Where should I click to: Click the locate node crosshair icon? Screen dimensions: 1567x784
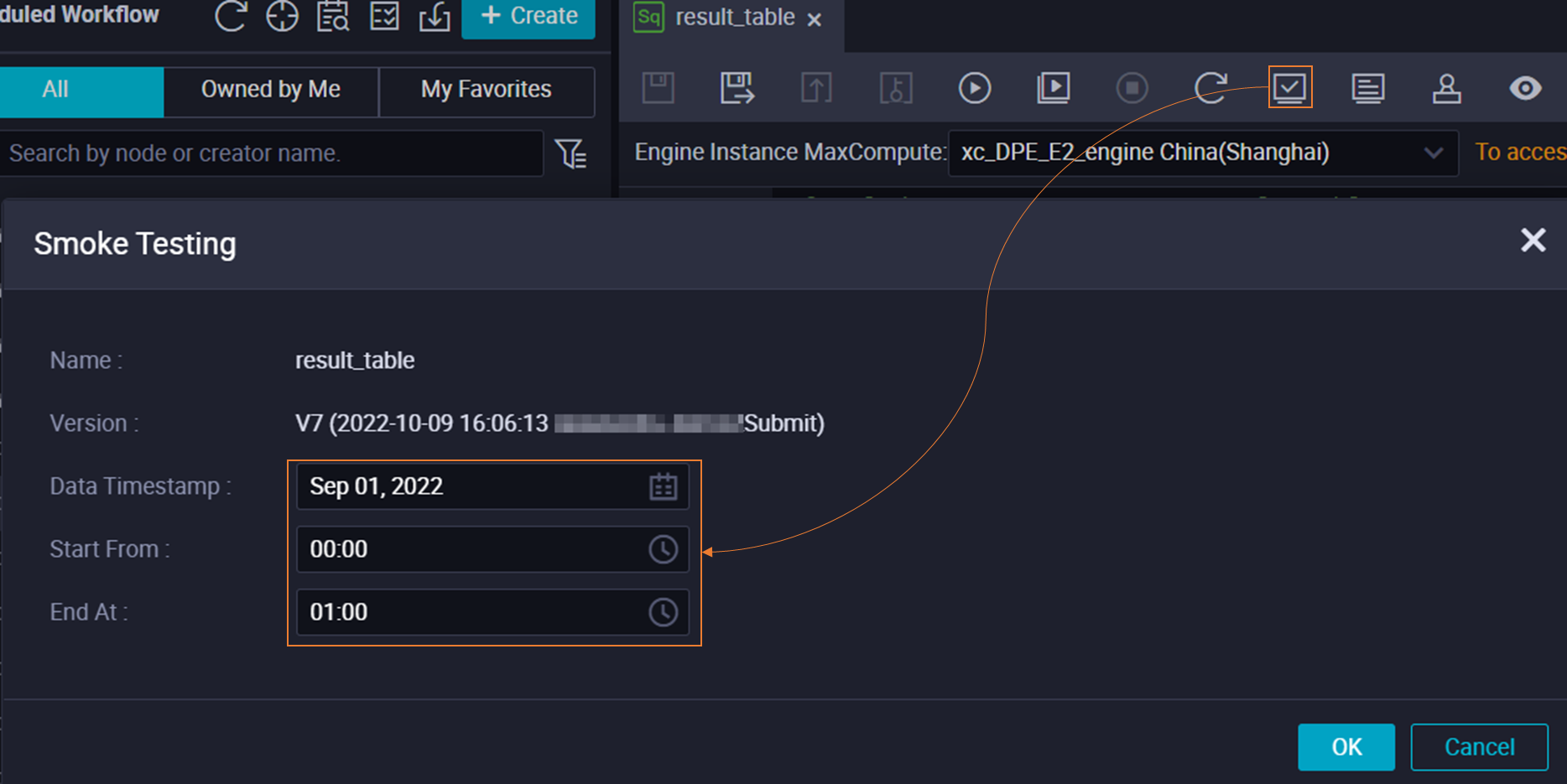point(282,16)
